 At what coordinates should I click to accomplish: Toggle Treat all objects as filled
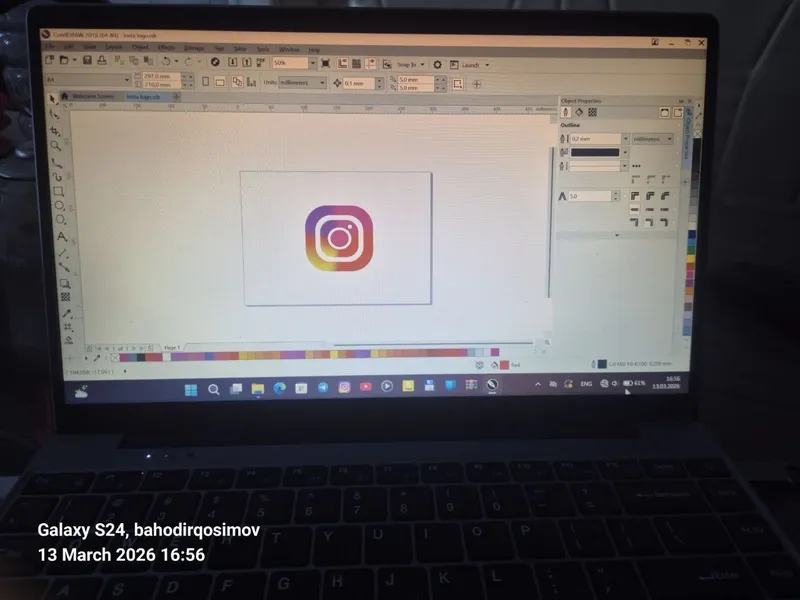pos(458,84)
